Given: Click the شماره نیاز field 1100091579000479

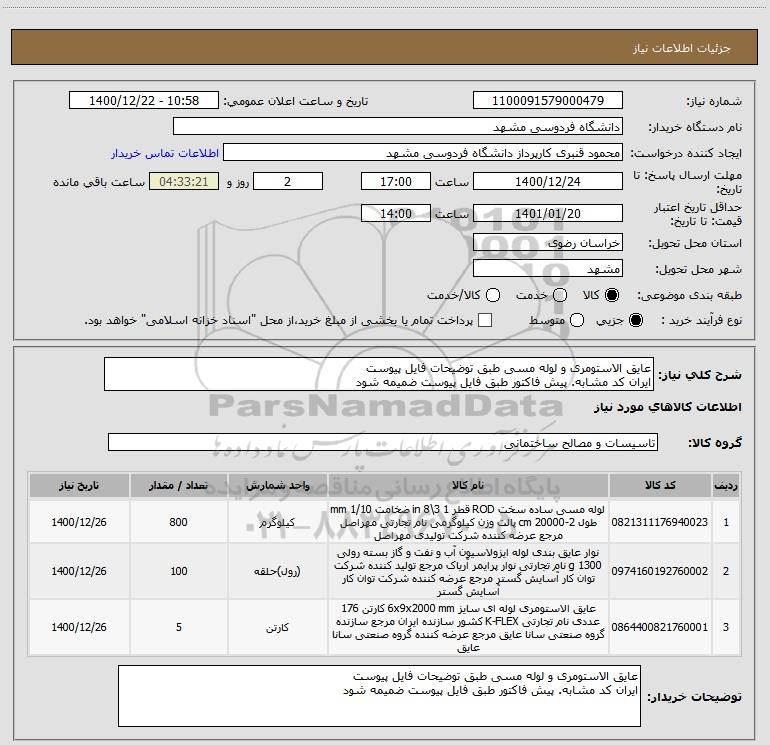Looking at the screenshot, I should pyautogui.click(x=548, y=100).
